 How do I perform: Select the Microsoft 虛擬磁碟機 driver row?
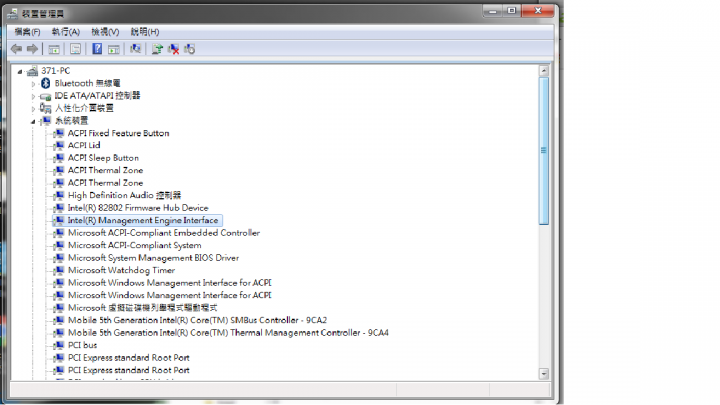coord(142,308)
